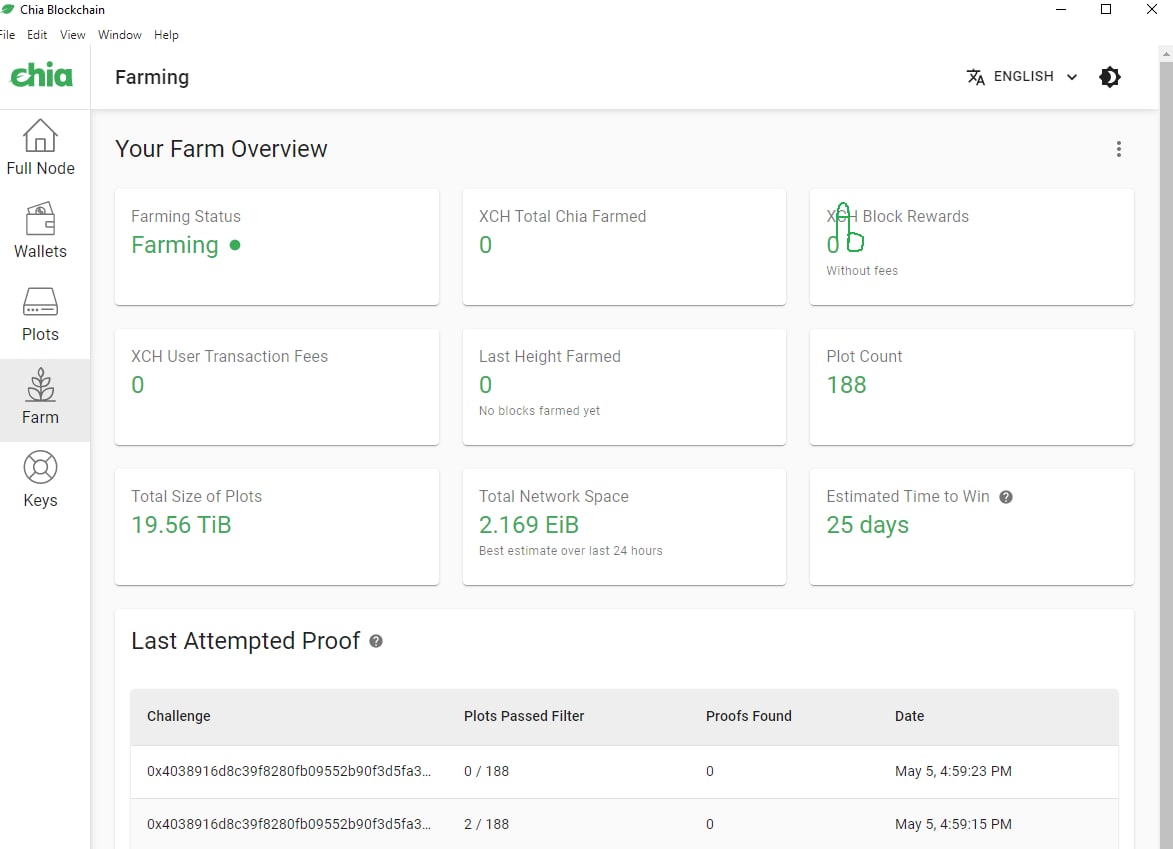Click the 'Last Height Farmed' label
The height and width of the screenshot is (849, 1173).
550,356
